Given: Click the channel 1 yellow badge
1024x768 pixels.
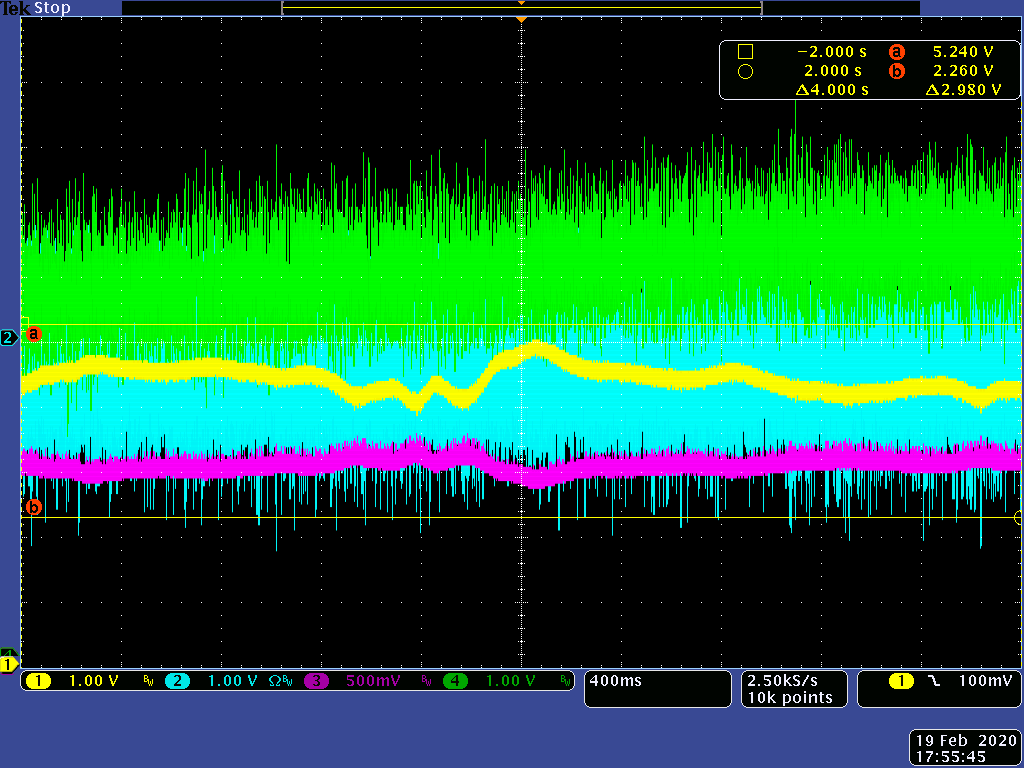Looking at the screenshot, I should click(x=38, y=681).
